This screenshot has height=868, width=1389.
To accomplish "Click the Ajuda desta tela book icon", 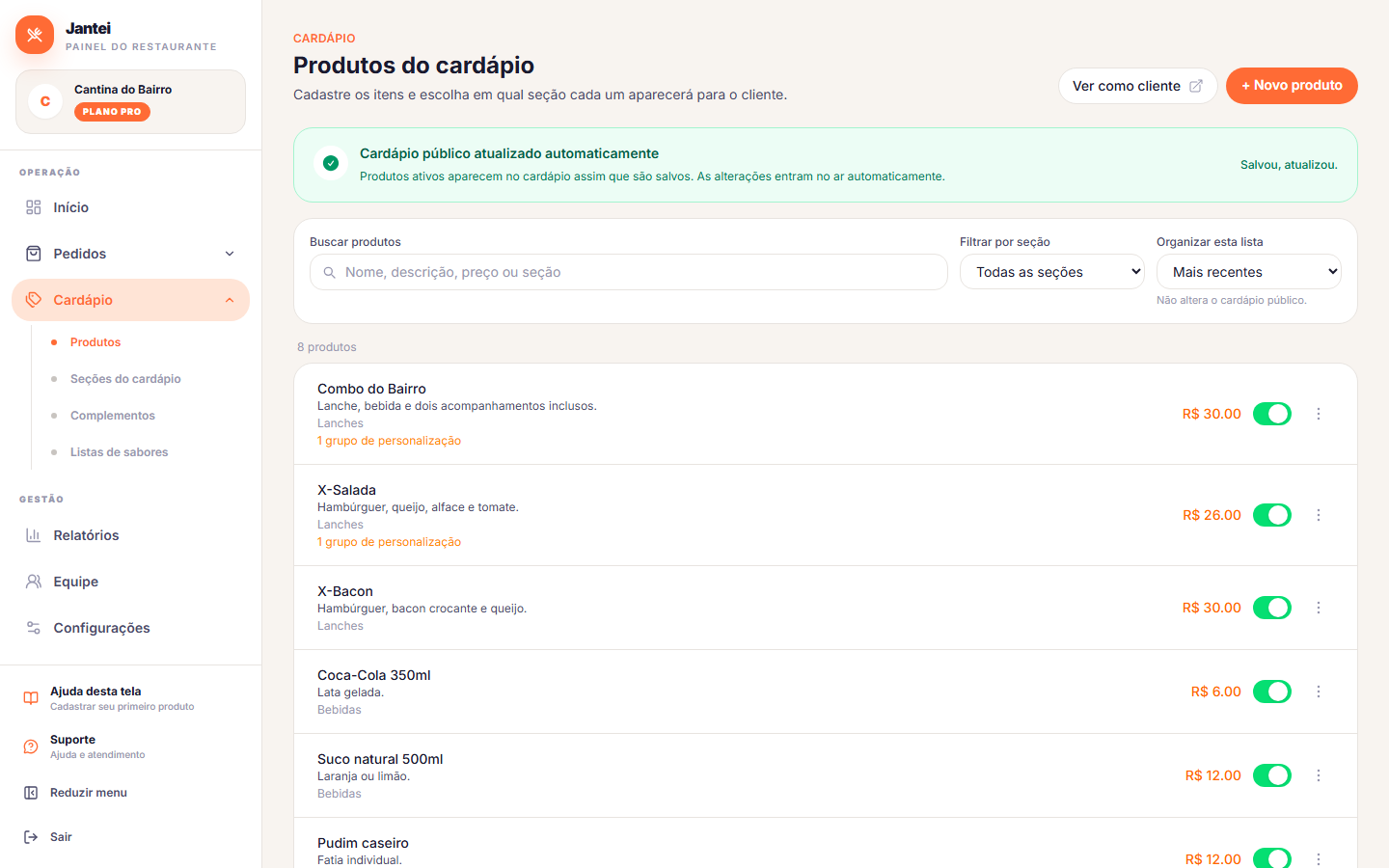I will click(x=31, y=698).
